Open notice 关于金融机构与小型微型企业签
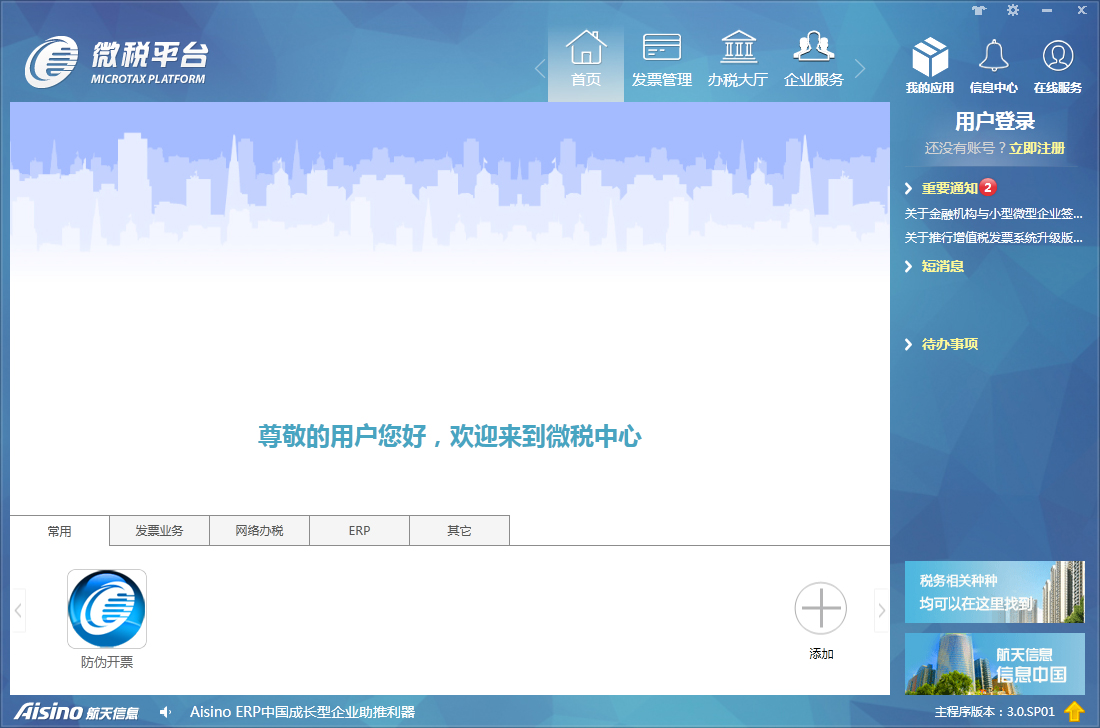The image size is (1100, 728). click(x=994, y=213)
